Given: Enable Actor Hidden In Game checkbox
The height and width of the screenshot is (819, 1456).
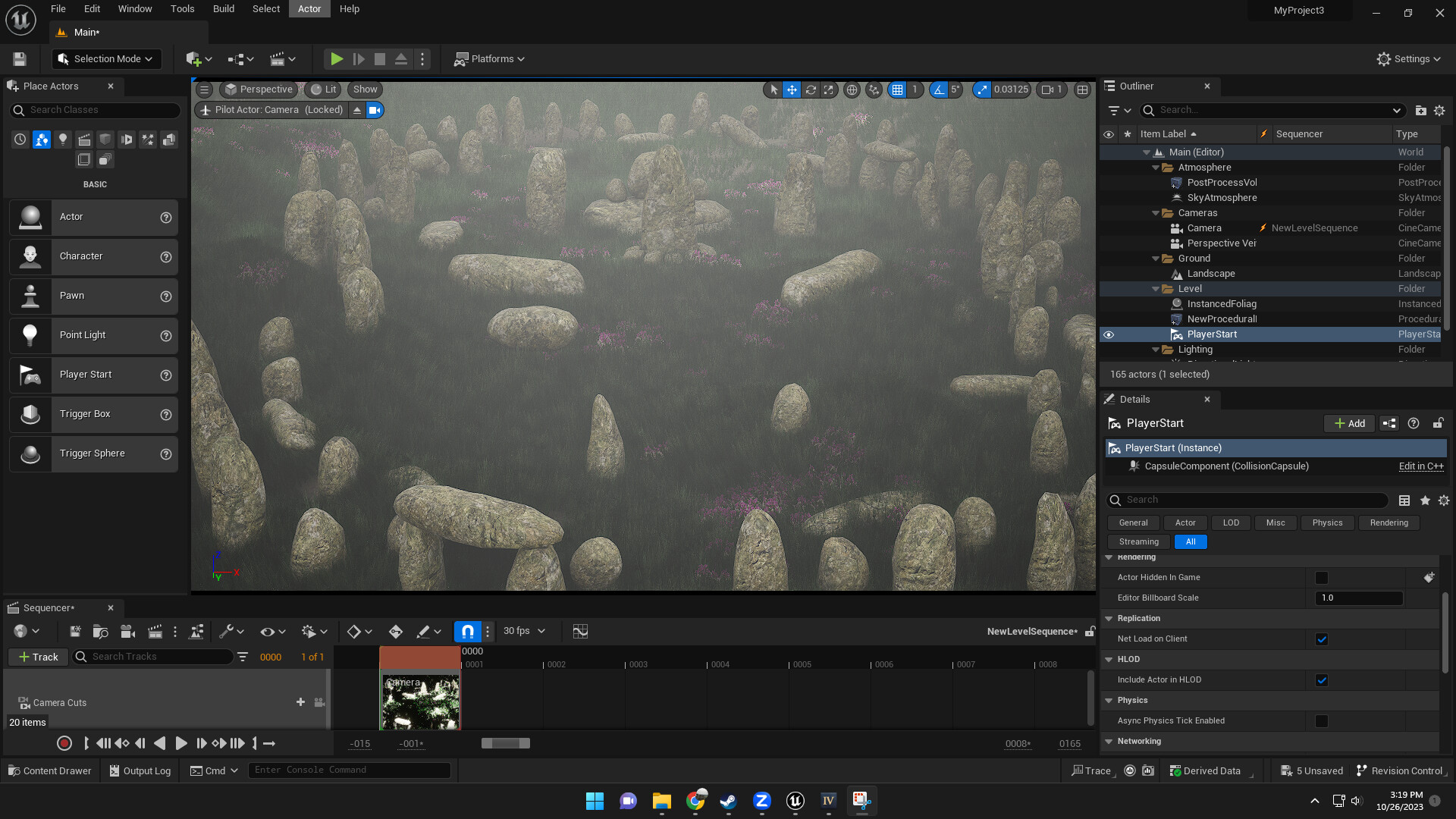Looking at the screenshot, I should [x=1322, y=578].
